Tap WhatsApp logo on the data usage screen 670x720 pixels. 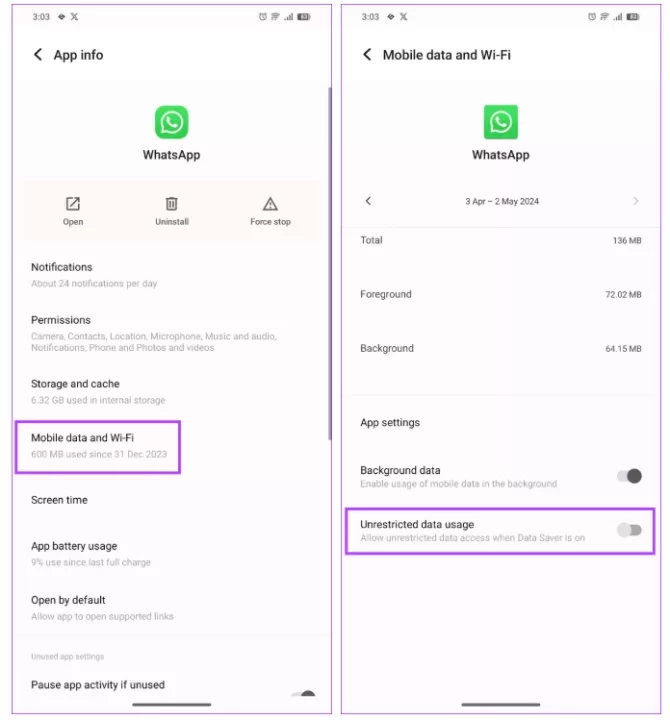[501, 122]
